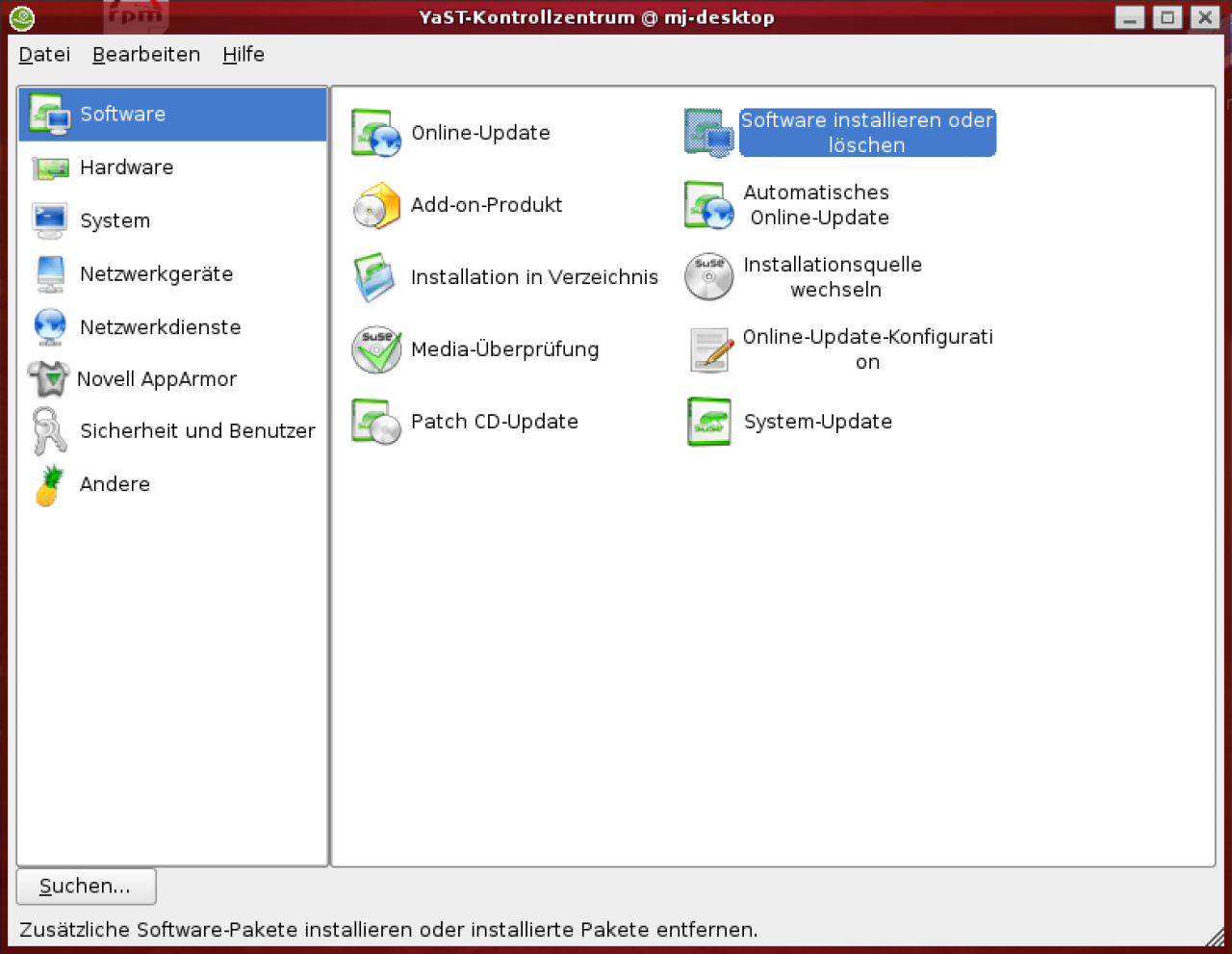The width and height of the screenshot is (1232, 954).
Task: Open Installation in Verzeichnis folder icon
Action: pyautogui.click(x=374, y=277)
